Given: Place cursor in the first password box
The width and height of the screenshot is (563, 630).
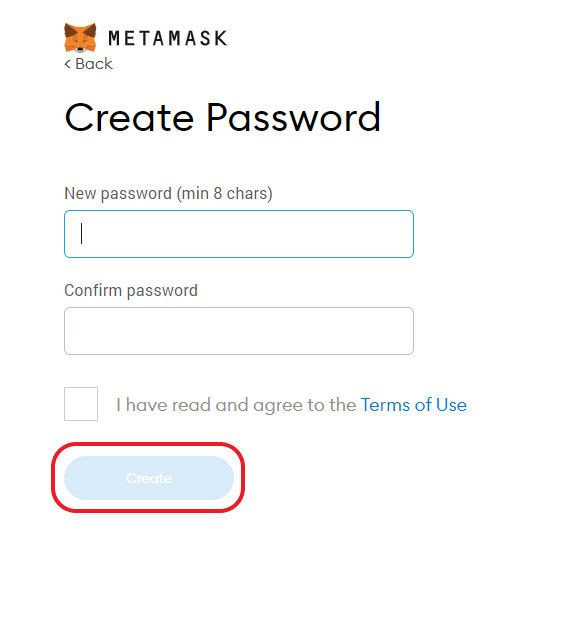Looking at the screenshot, I should click(x=239, y=234).
